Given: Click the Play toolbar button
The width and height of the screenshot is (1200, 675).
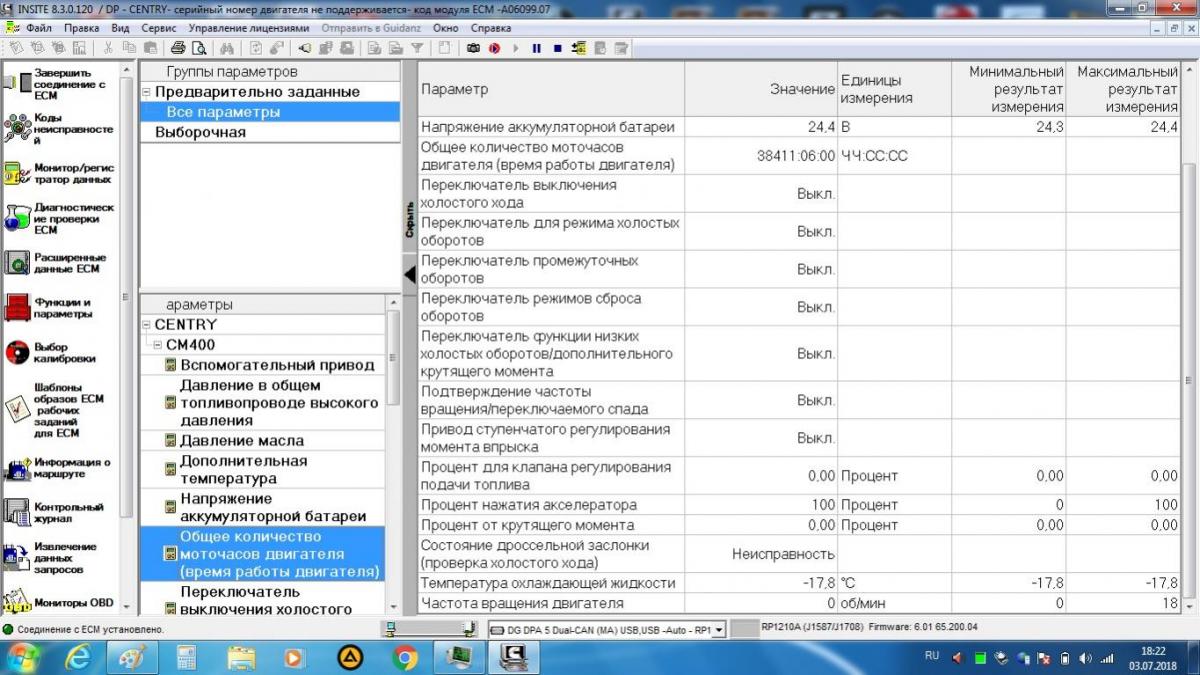Looking at the screenshot, I should click(516, 48).
